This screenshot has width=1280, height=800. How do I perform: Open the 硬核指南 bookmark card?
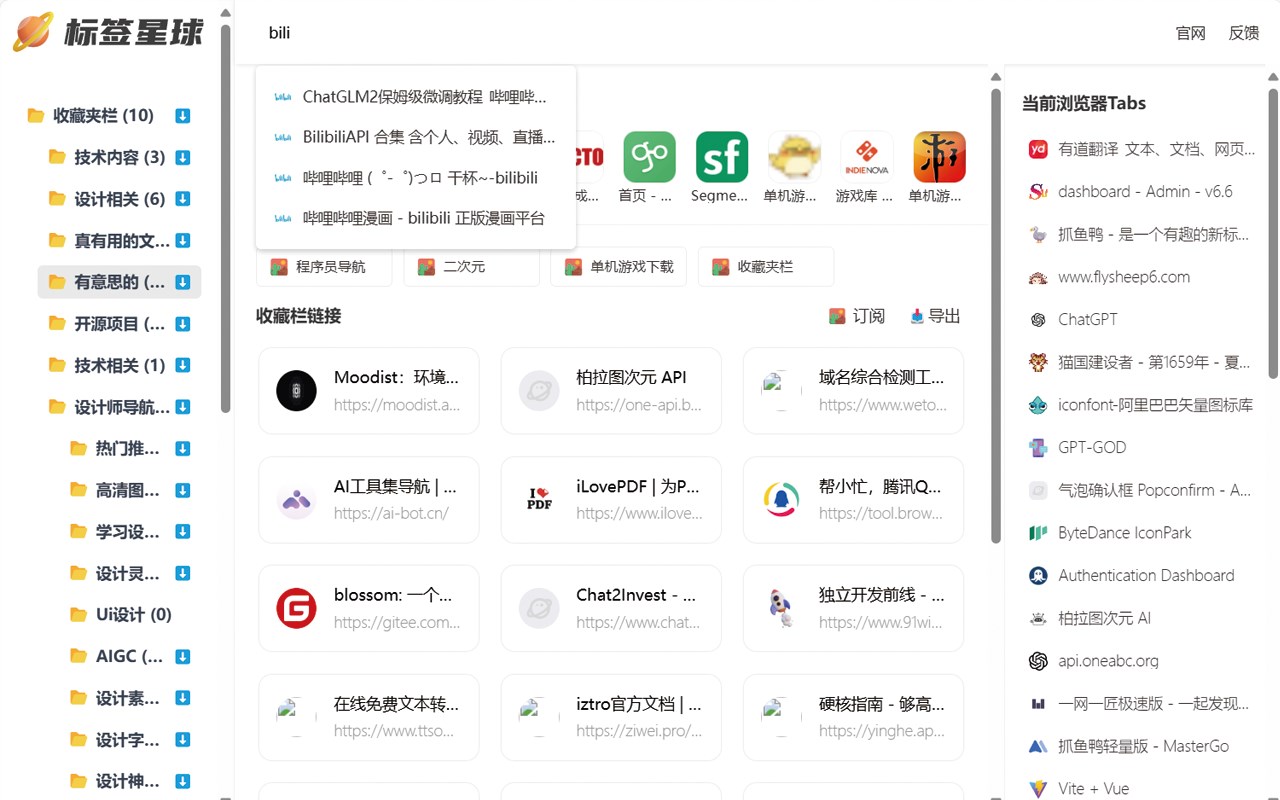click(853, 717)
